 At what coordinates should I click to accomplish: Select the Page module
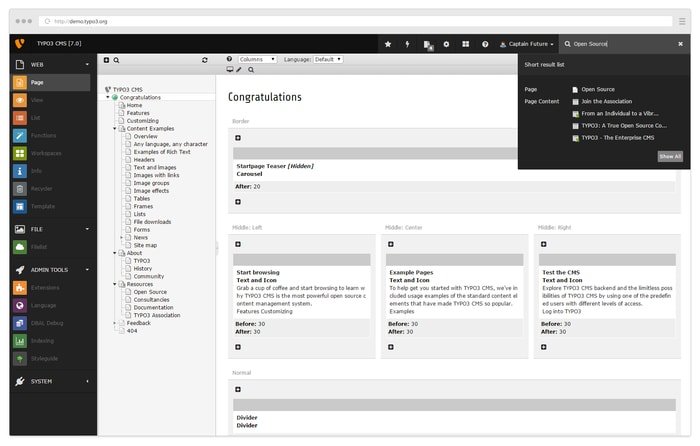pos(51,83)
